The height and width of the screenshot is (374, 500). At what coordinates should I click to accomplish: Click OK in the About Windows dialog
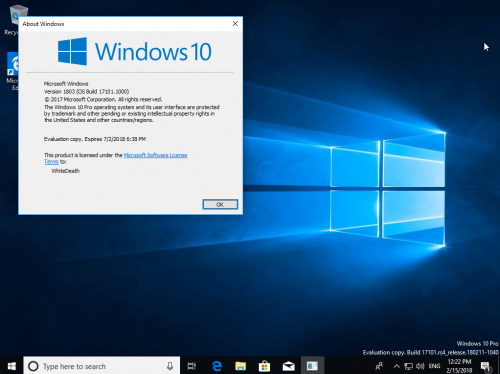[220, 204]
